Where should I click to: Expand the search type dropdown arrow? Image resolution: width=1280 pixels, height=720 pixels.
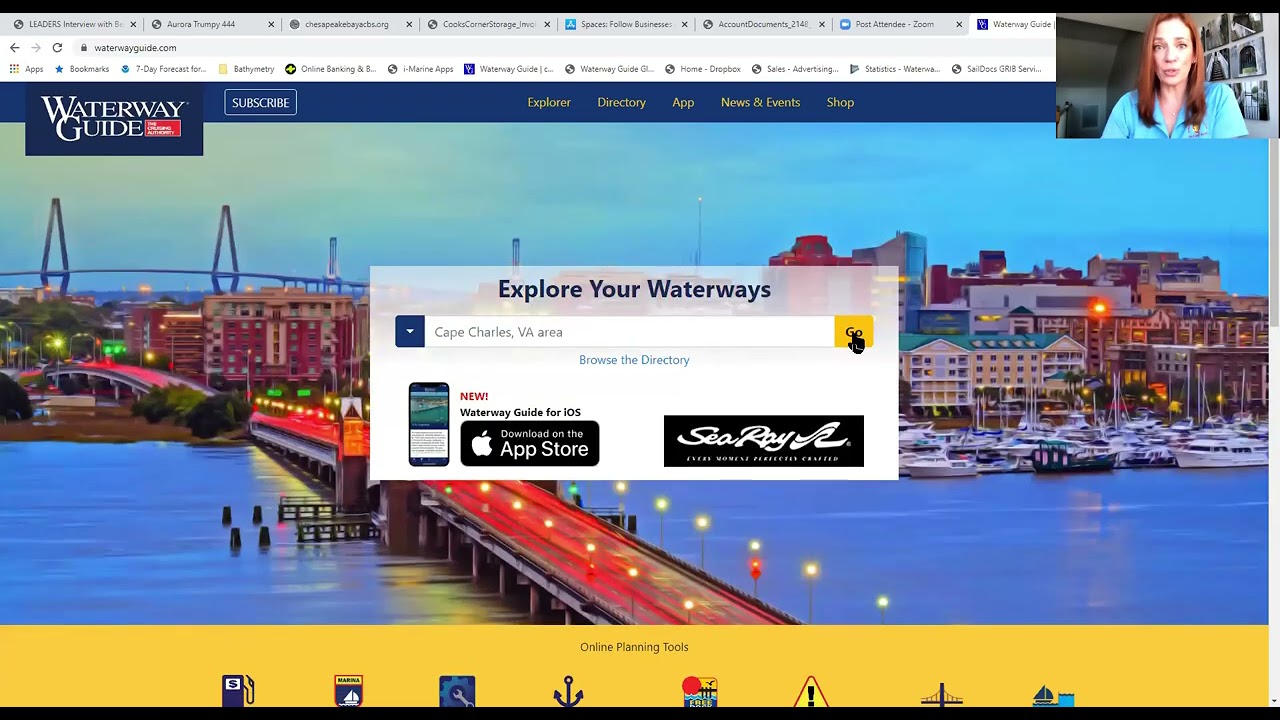(410, 332)
